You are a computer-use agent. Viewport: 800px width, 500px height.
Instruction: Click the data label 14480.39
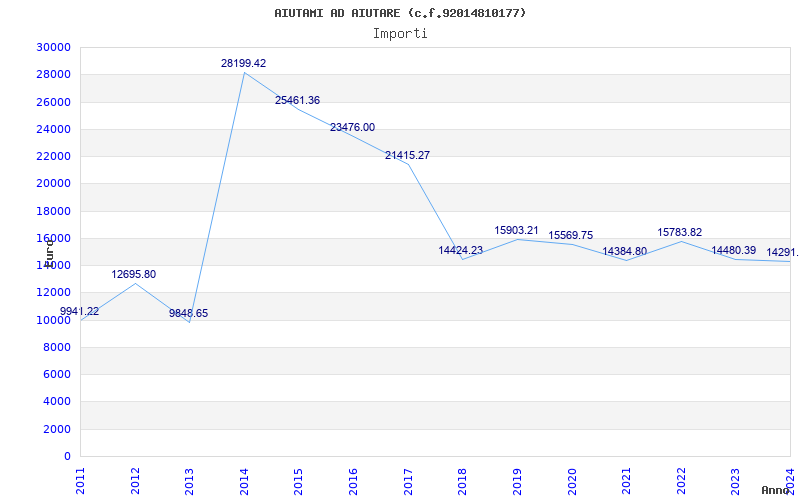[734, 251]
